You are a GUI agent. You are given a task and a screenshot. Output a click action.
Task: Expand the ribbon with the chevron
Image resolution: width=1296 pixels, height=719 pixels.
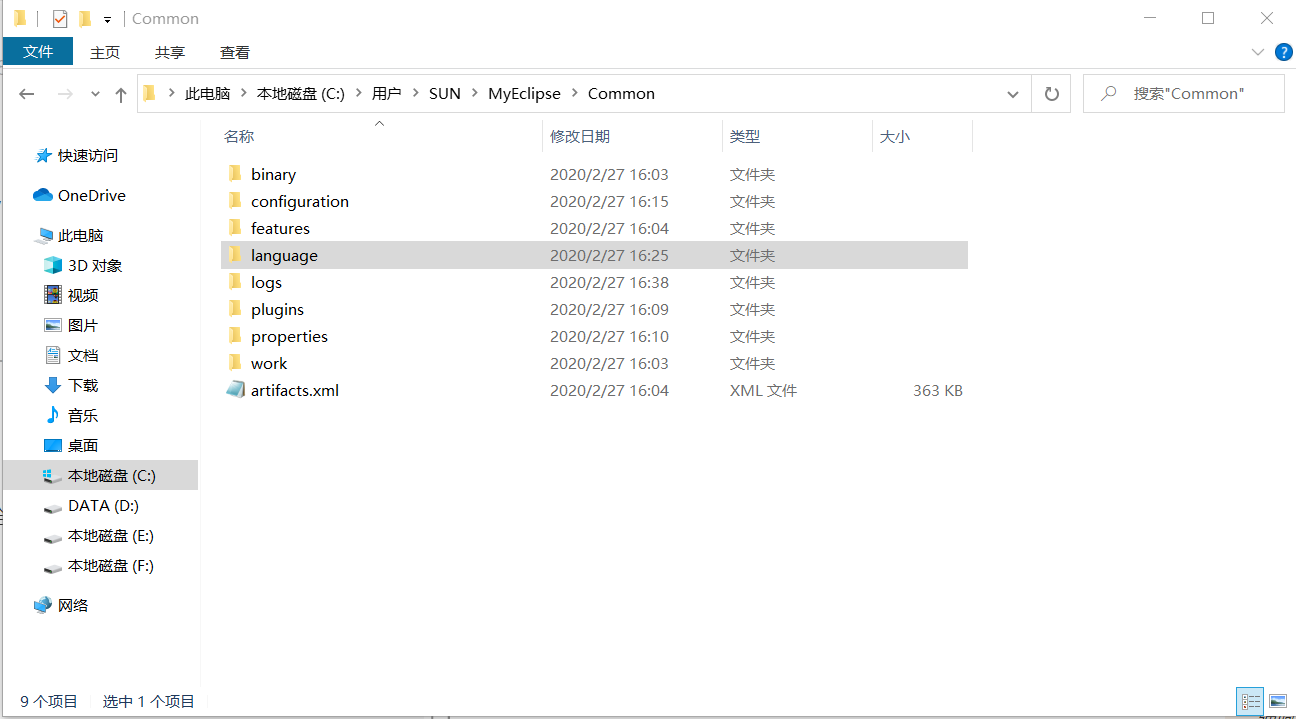pos(1258,52)
